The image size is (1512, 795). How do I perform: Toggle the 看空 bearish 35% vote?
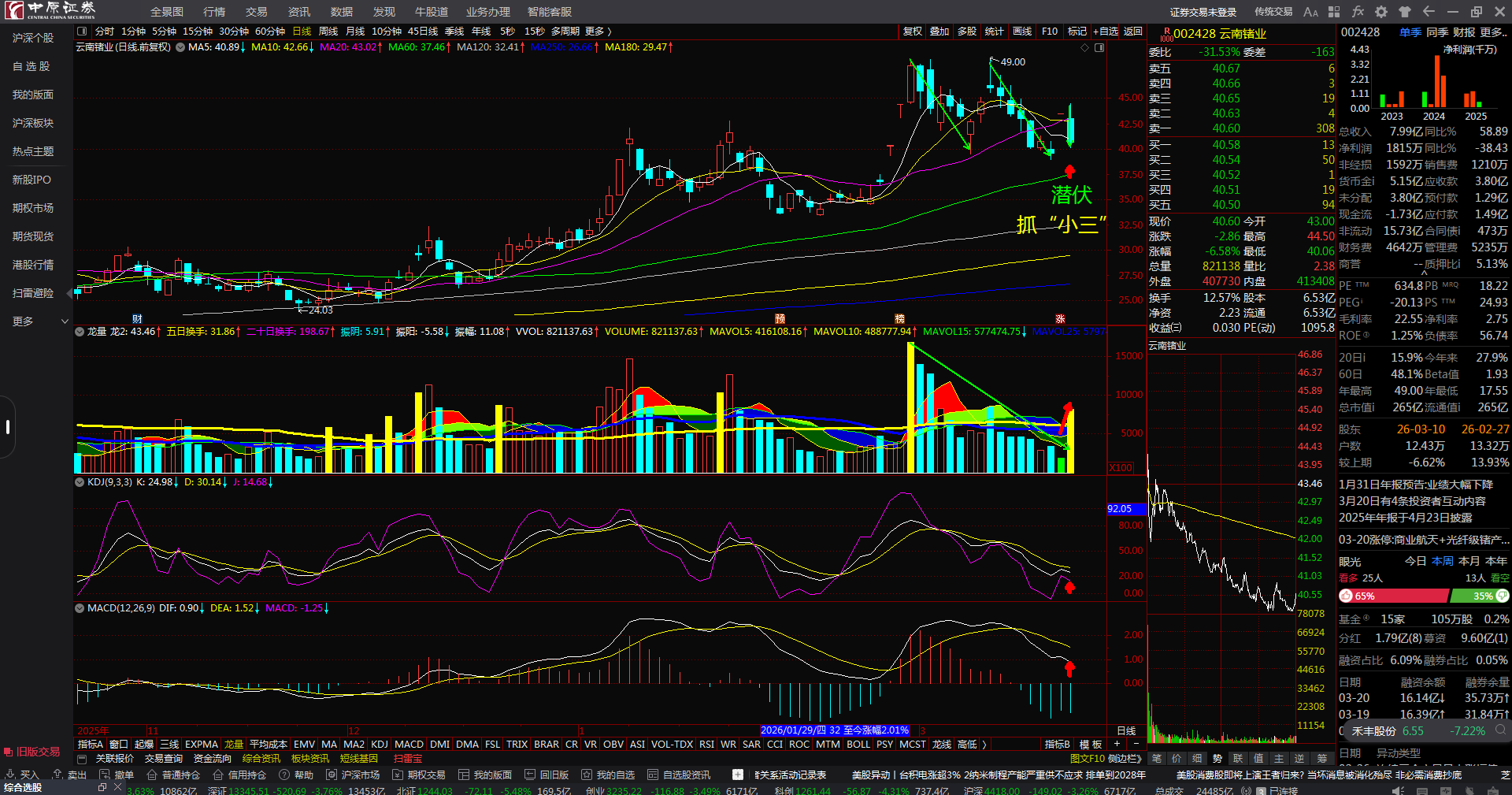[1479, 596]
